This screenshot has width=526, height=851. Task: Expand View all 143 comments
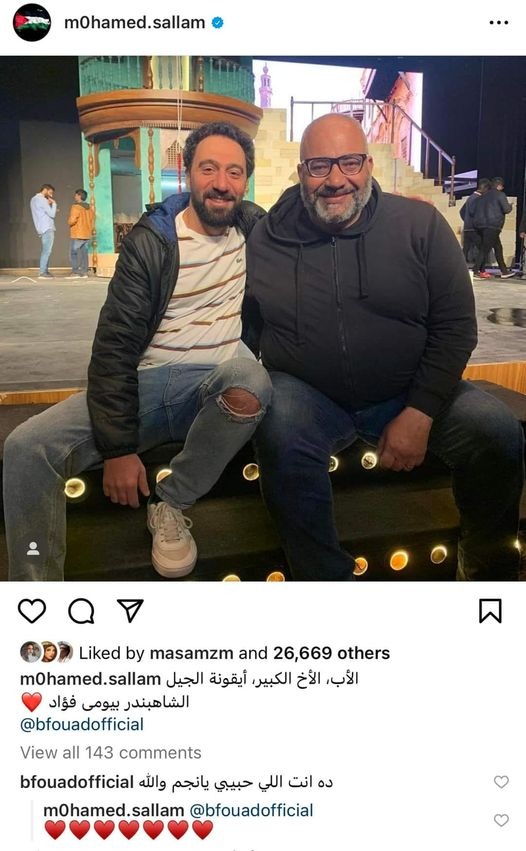click(111, 753)
